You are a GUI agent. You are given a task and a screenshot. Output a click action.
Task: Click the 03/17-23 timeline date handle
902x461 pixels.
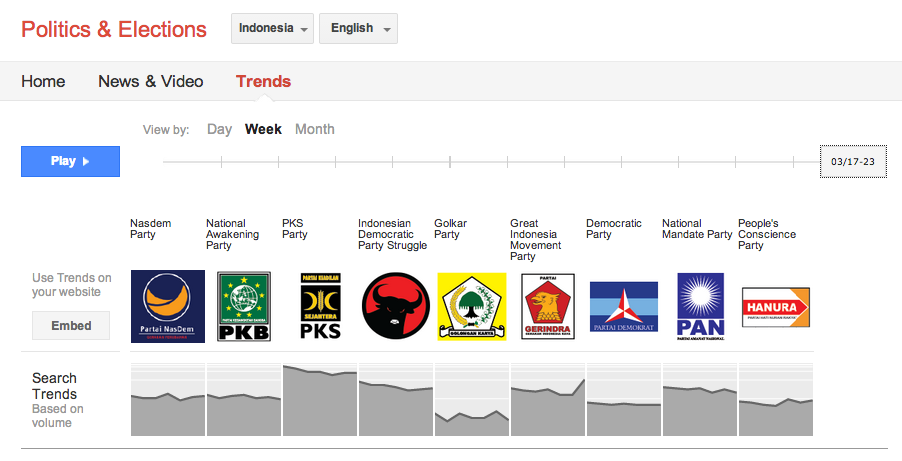(x=853, y=161)
